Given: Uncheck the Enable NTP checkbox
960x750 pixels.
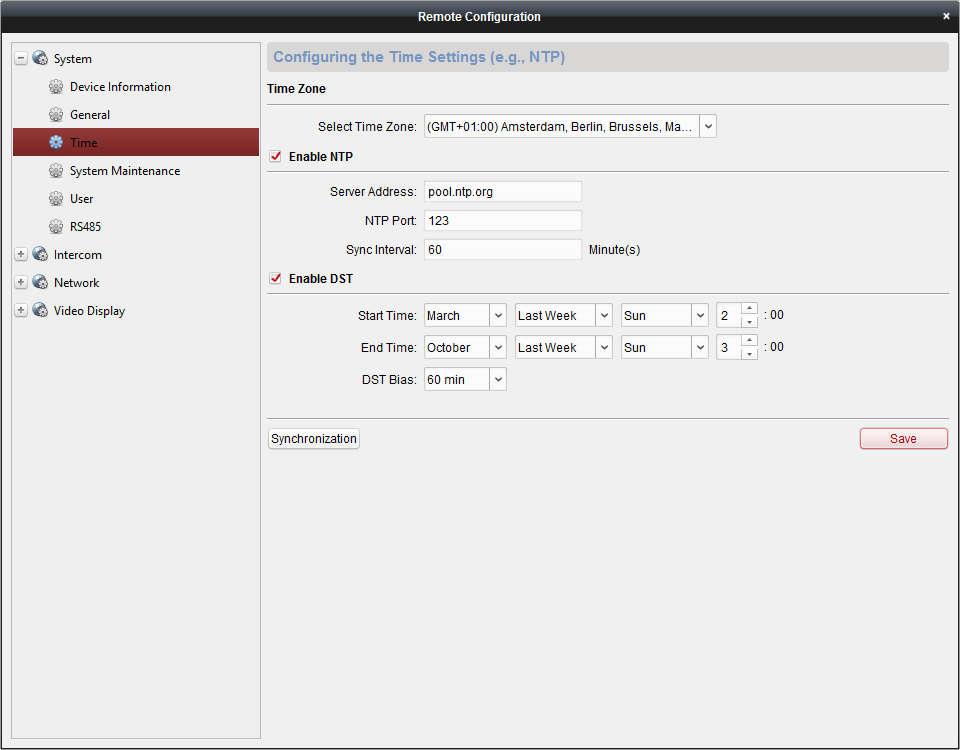Looking at the screenshot, I should 276,156.
